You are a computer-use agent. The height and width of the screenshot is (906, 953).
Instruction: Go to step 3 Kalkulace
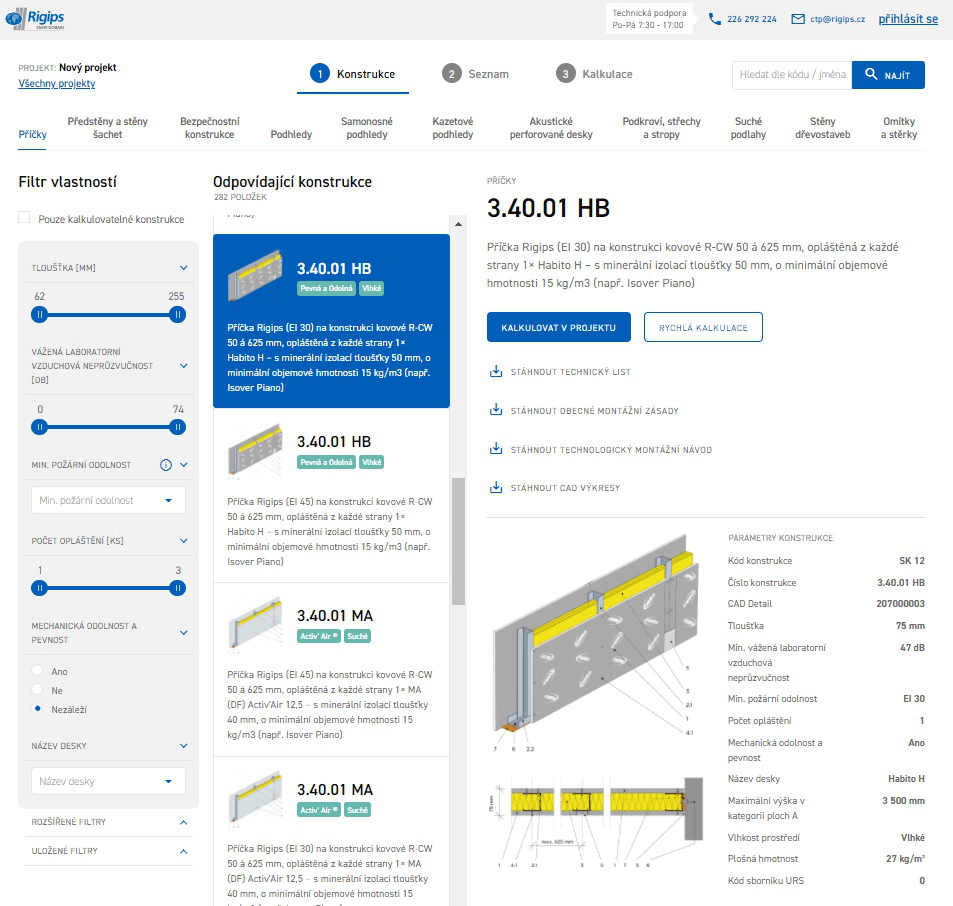click(595, 74)
